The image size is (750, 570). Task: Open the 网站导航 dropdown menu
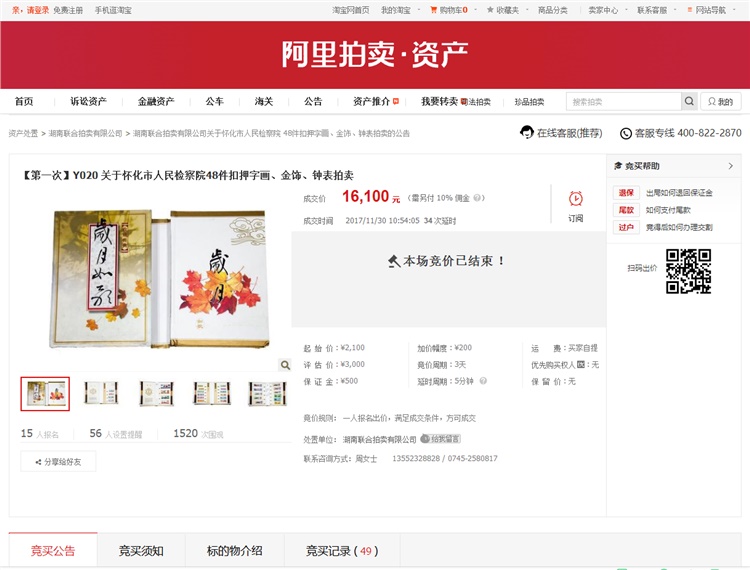pyautogui.click(x=710, y=10)
